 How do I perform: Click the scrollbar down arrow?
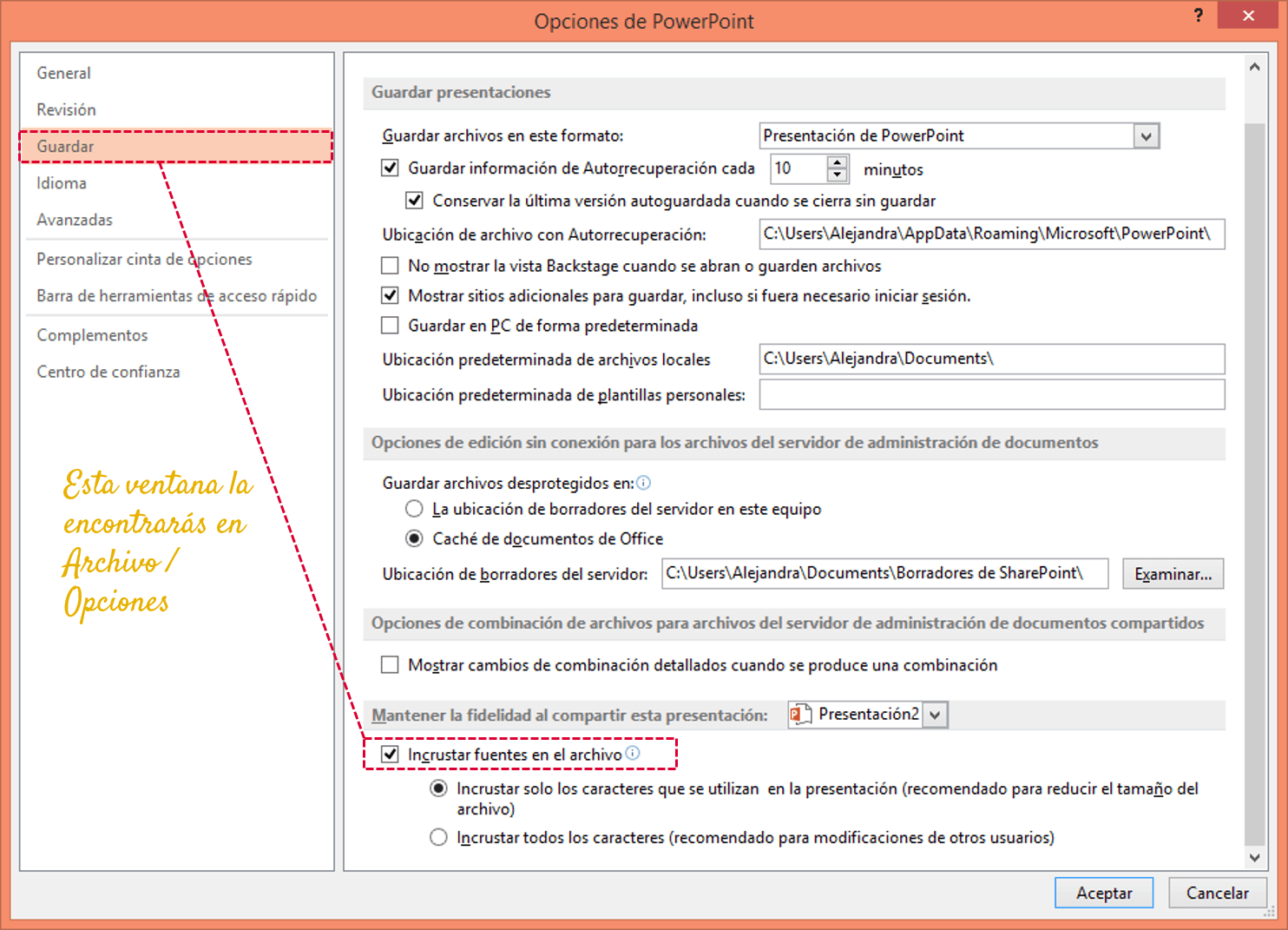(x=1254, y=856)
